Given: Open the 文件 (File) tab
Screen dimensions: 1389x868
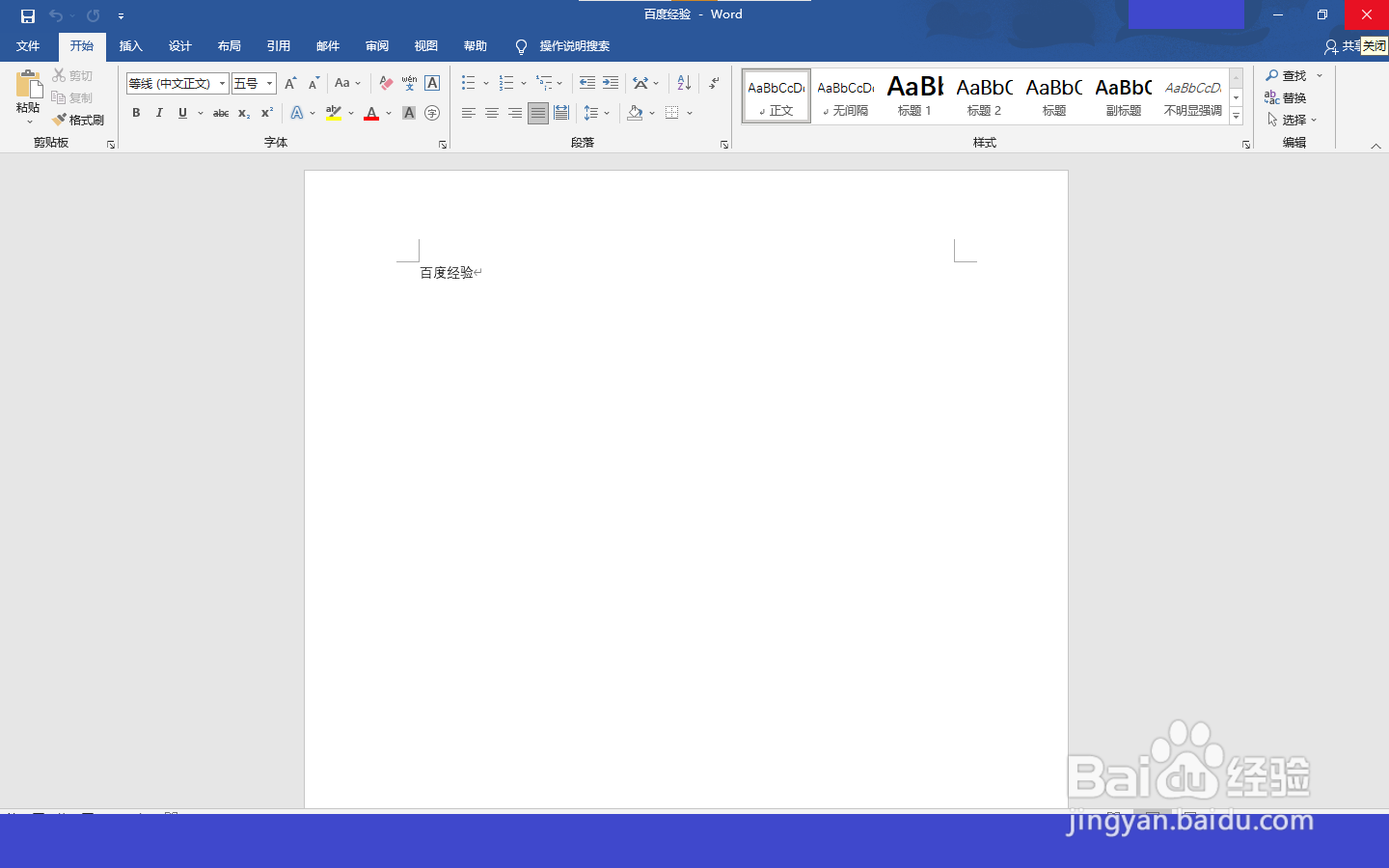Looking at the screenshot, I should pyautogui.click(x=28, y=46).
